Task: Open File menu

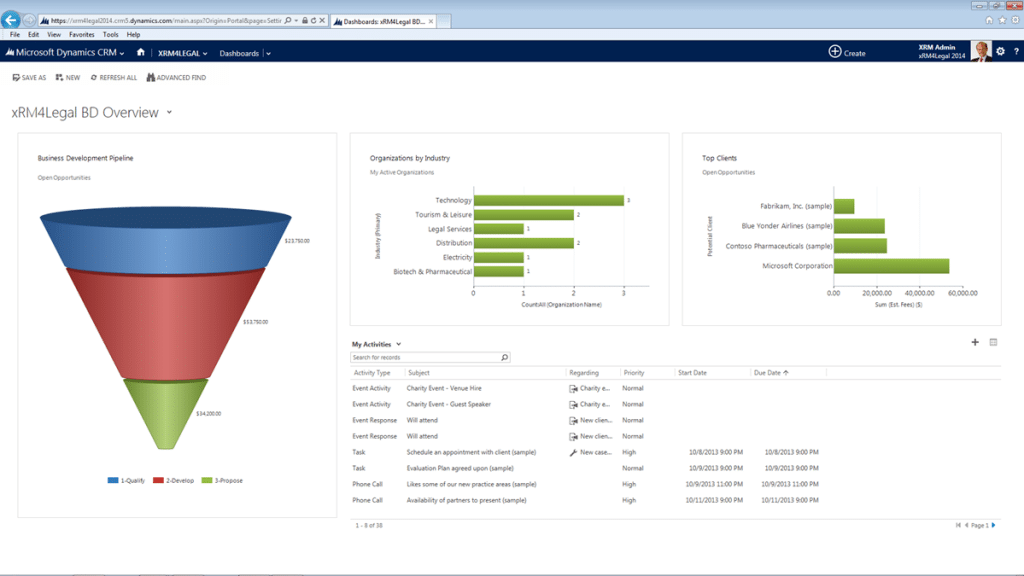Action: (14, 35)
